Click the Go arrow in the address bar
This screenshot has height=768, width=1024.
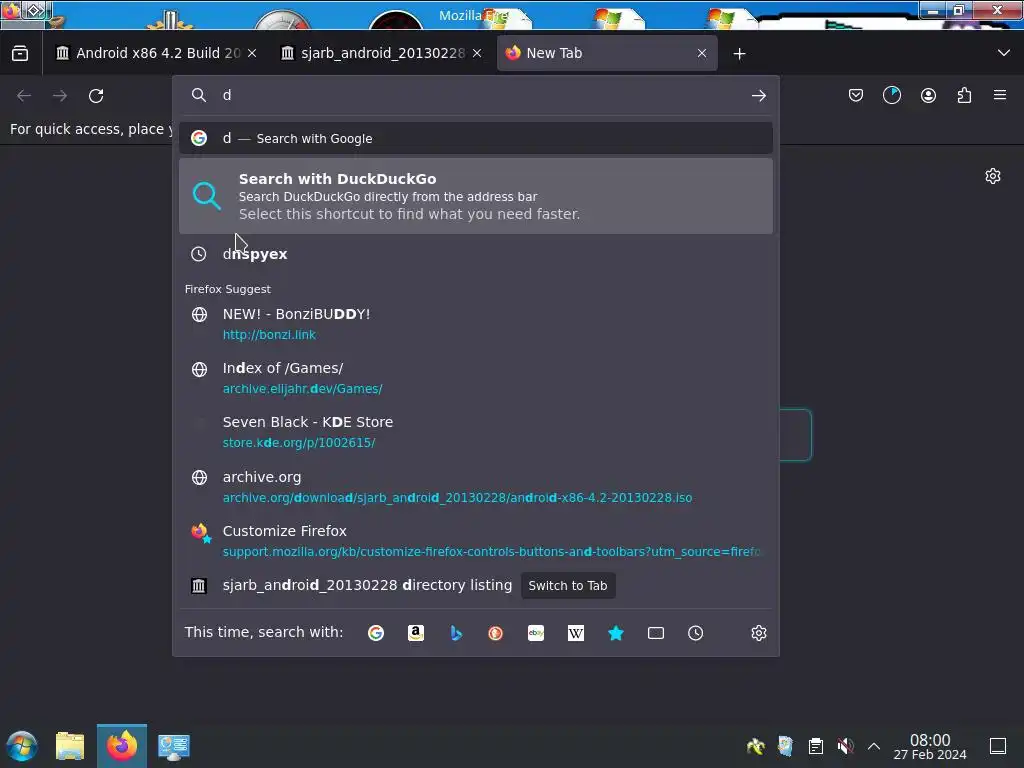[x=758, y=96]
